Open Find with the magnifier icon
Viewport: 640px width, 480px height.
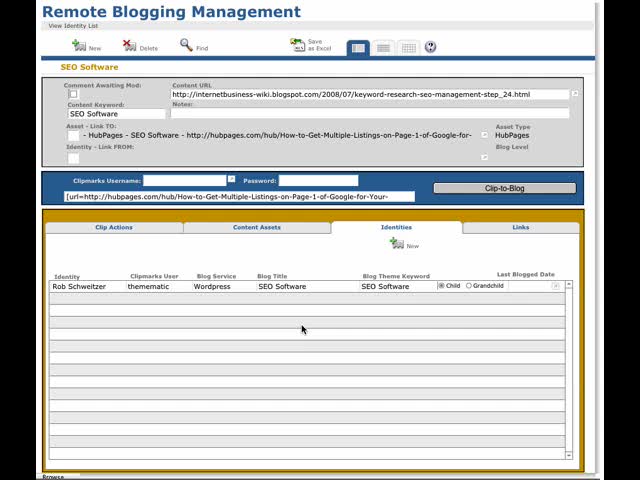(186, 45)
